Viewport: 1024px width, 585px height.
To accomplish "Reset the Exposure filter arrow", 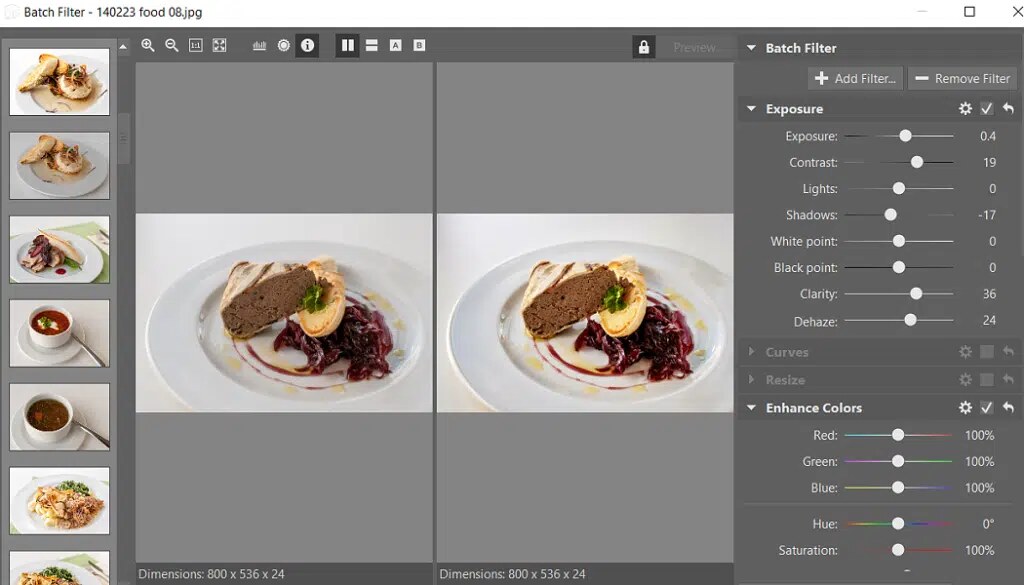I will click(1008, 108).
